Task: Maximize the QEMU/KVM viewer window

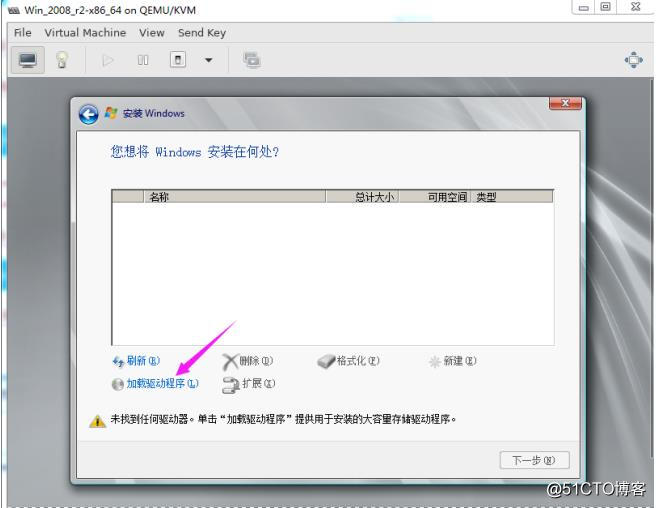Action: click(x=605, y=7)
